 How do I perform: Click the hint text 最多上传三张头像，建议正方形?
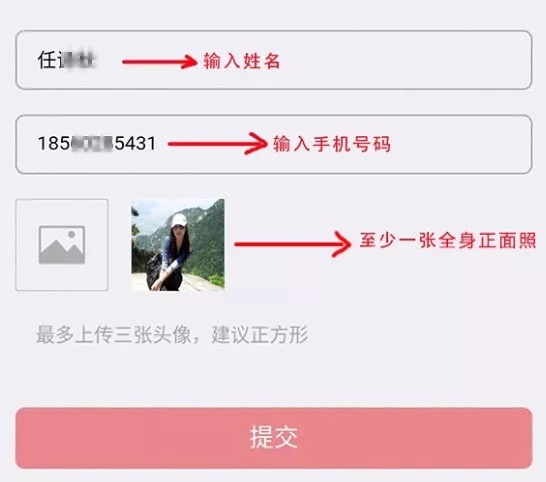[x=172, y=335]
